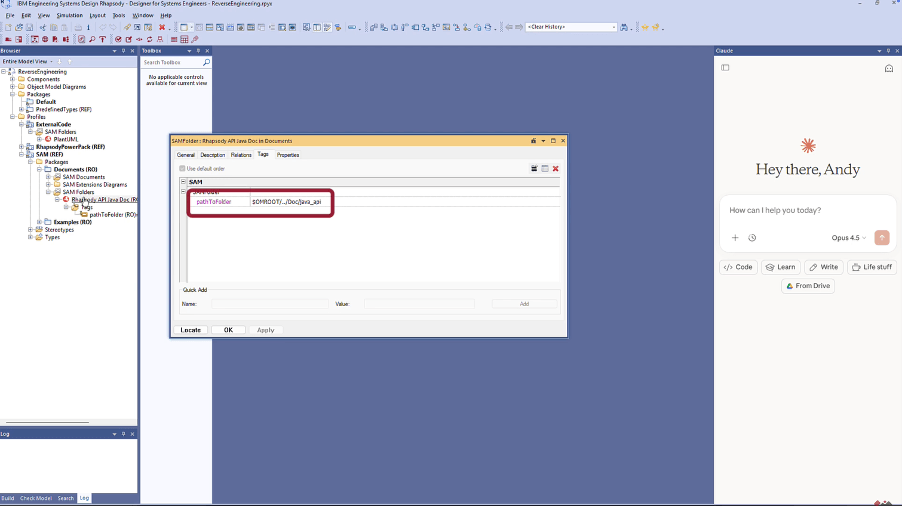Click the star with plus add-favorite icon
Screen dimensions: 902x506
tap(655, 27)
